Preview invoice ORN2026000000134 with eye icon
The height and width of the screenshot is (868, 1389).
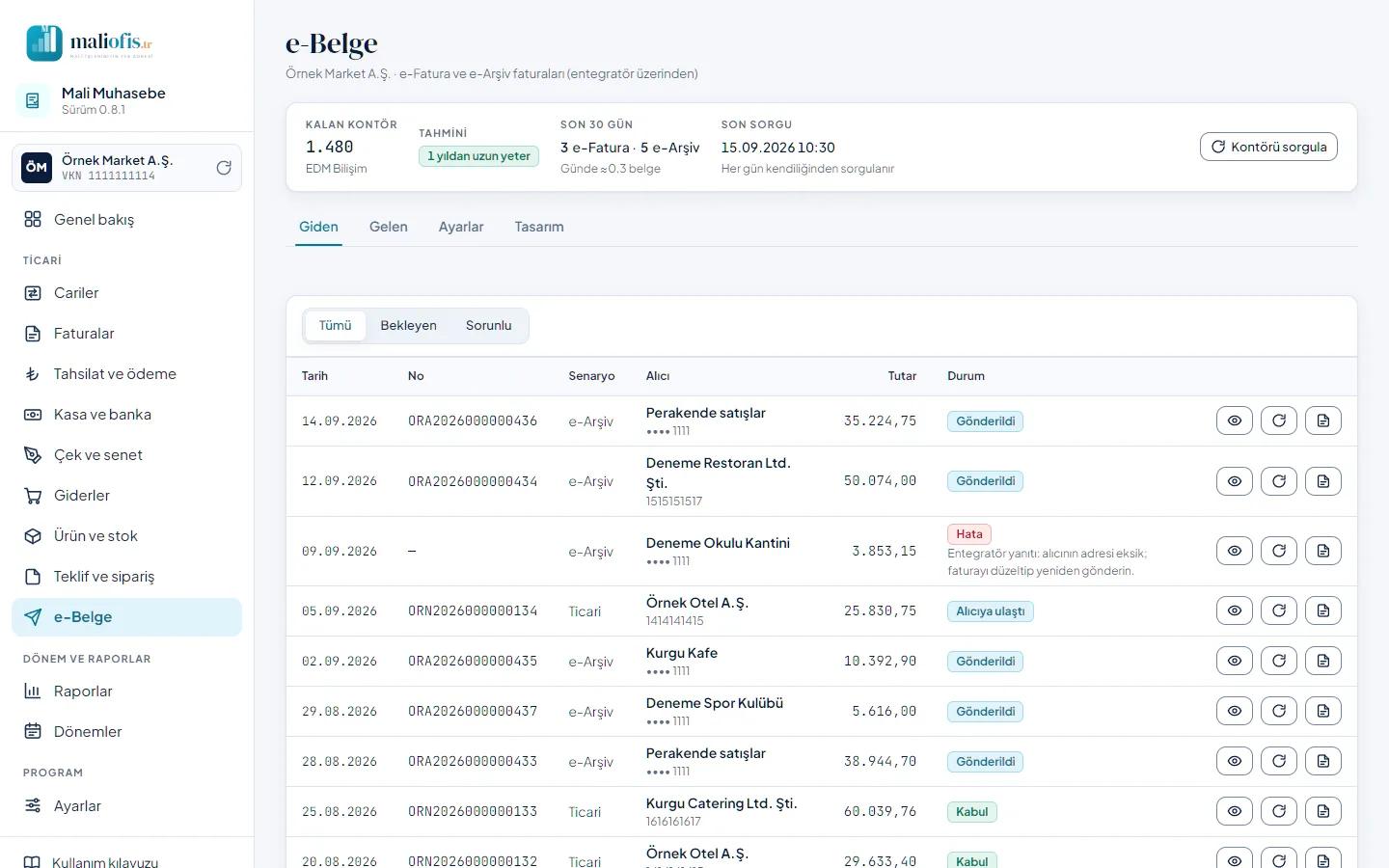(1235, 610)
